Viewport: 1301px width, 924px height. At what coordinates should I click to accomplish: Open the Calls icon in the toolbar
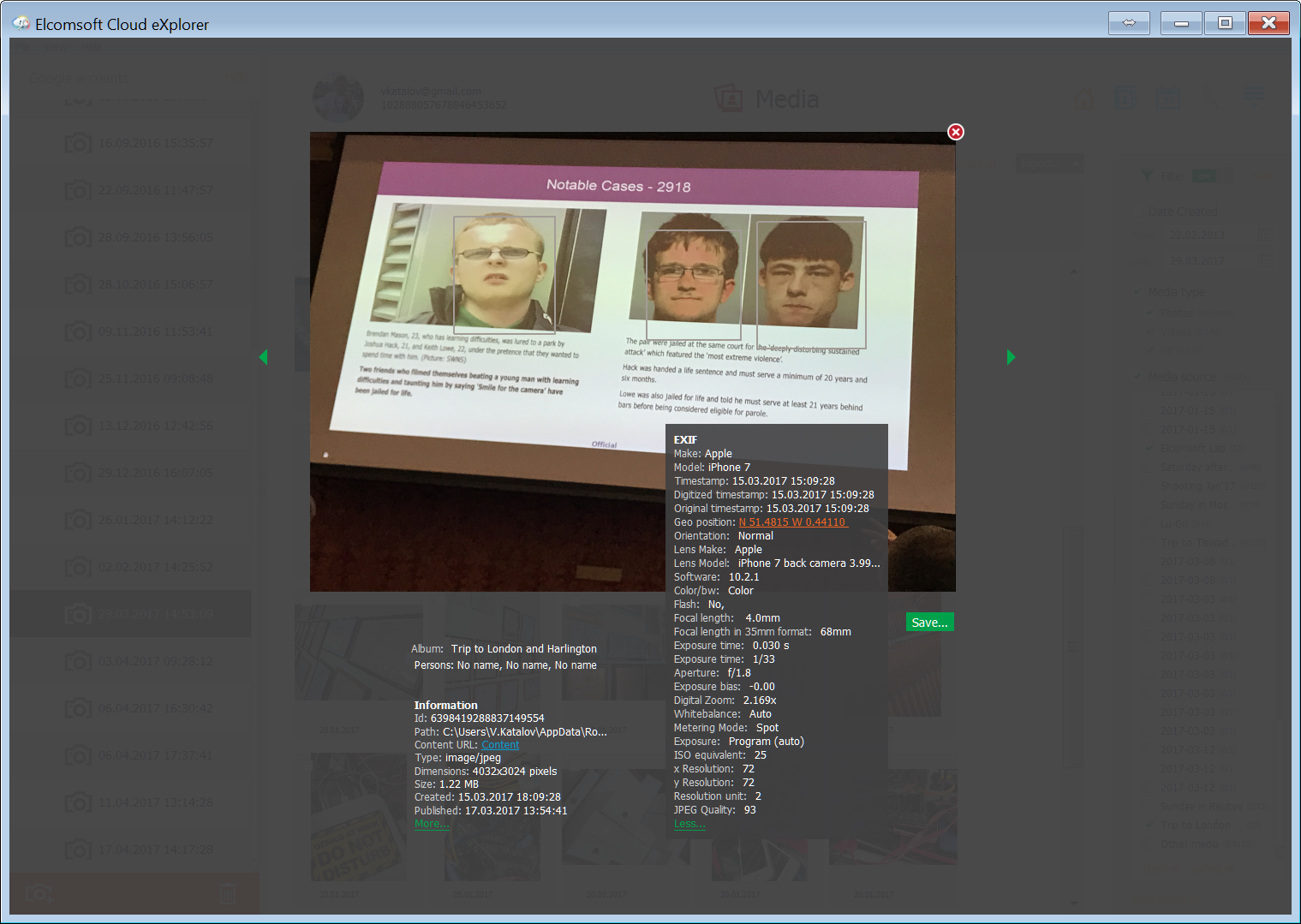click(x=1212, y=97)
